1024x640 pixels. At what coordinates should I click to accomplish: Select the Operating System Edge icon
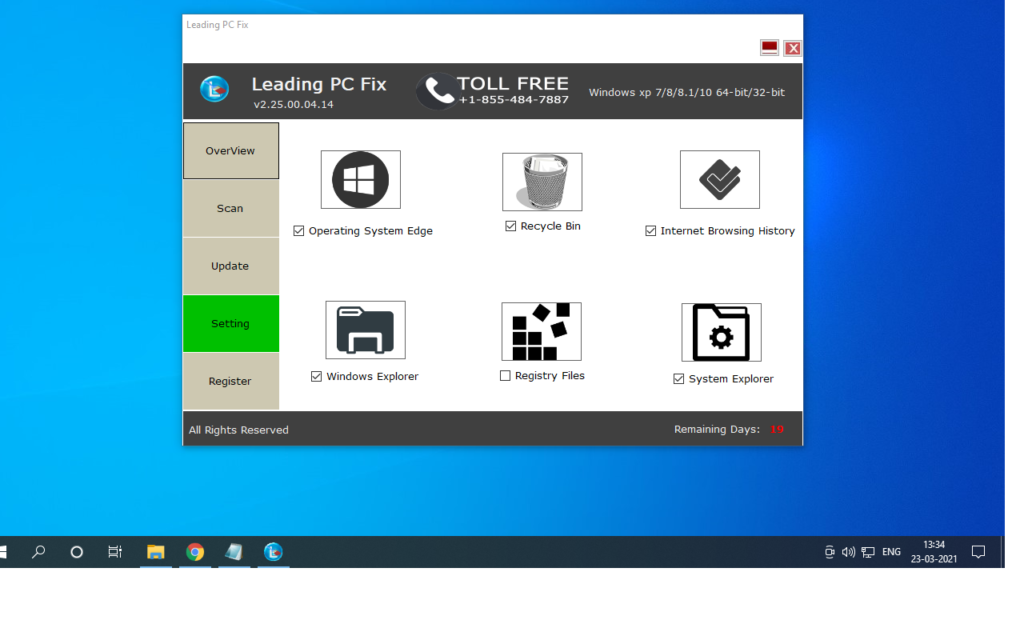coord(360,180)
